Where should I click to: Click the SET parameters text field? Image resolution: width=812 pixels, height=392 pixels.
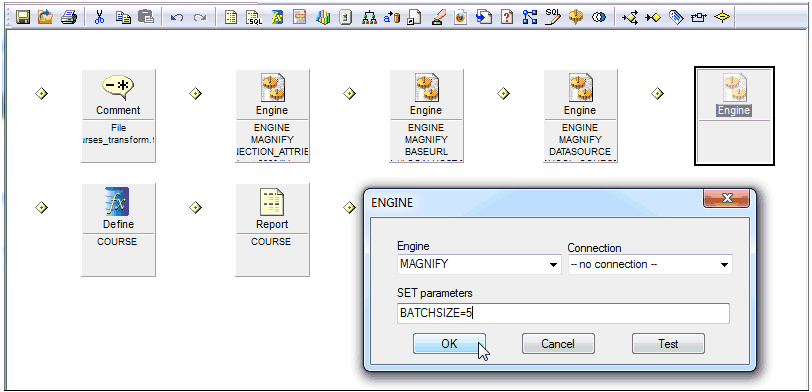[x=563, y=313]
